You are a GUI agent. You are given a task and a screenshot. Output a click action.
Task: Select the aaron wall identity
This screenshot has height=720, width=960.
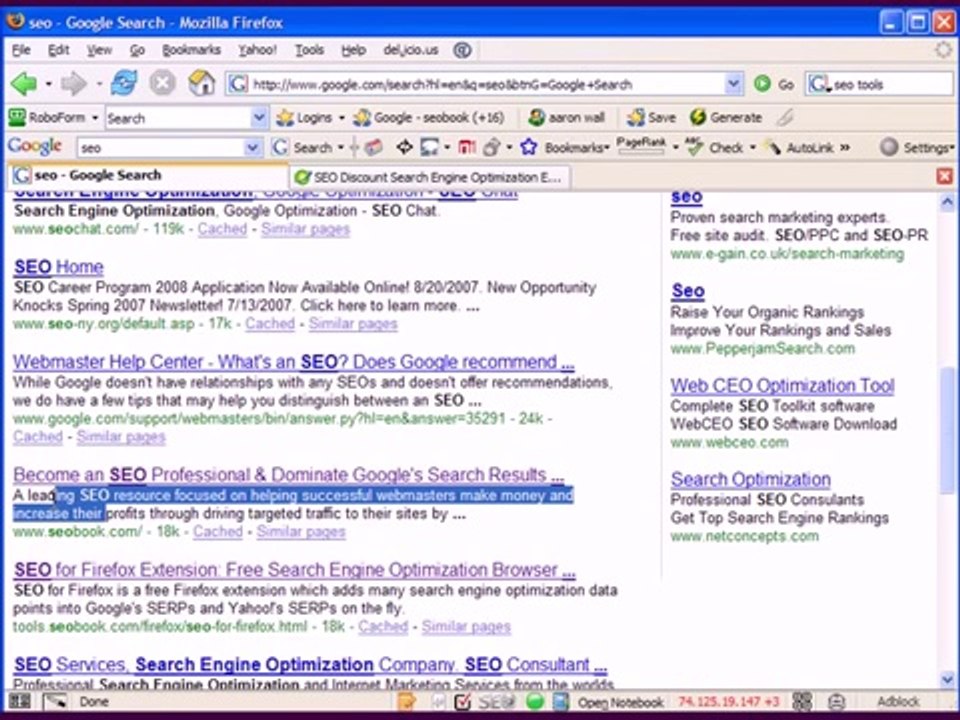tap(567, 118)
